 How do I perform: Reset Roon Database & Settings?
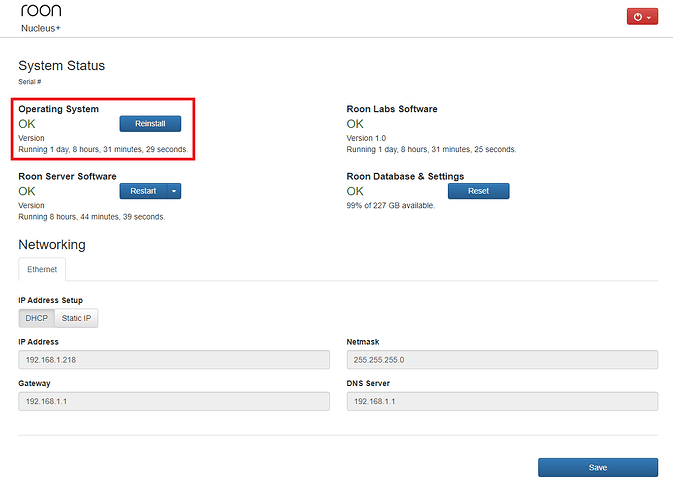point(479,191)
